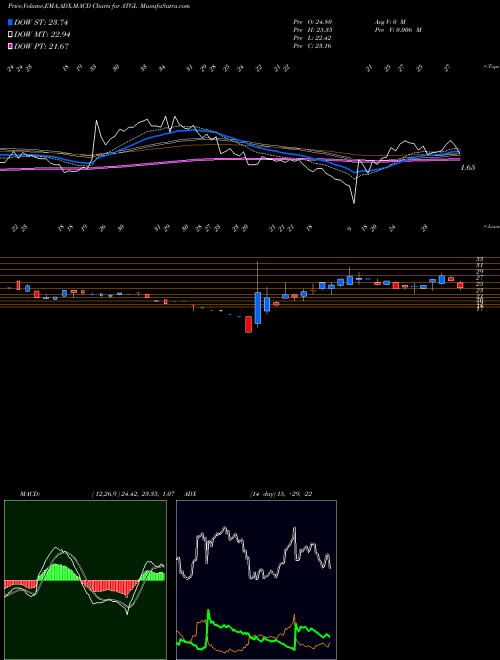Open the ADX indicator chart panel
This screenshot has height=660, width=500.
(x=256, y=580)
